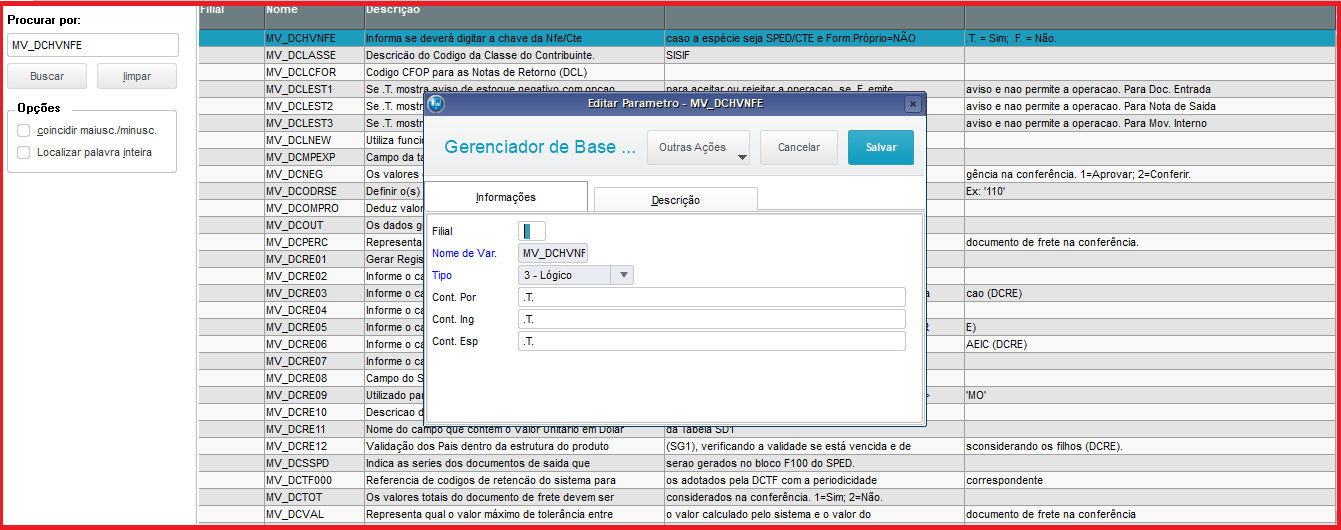1341x530 pixels.
Task: Click the Cancelar button
Action: click(x=799, y=147)
